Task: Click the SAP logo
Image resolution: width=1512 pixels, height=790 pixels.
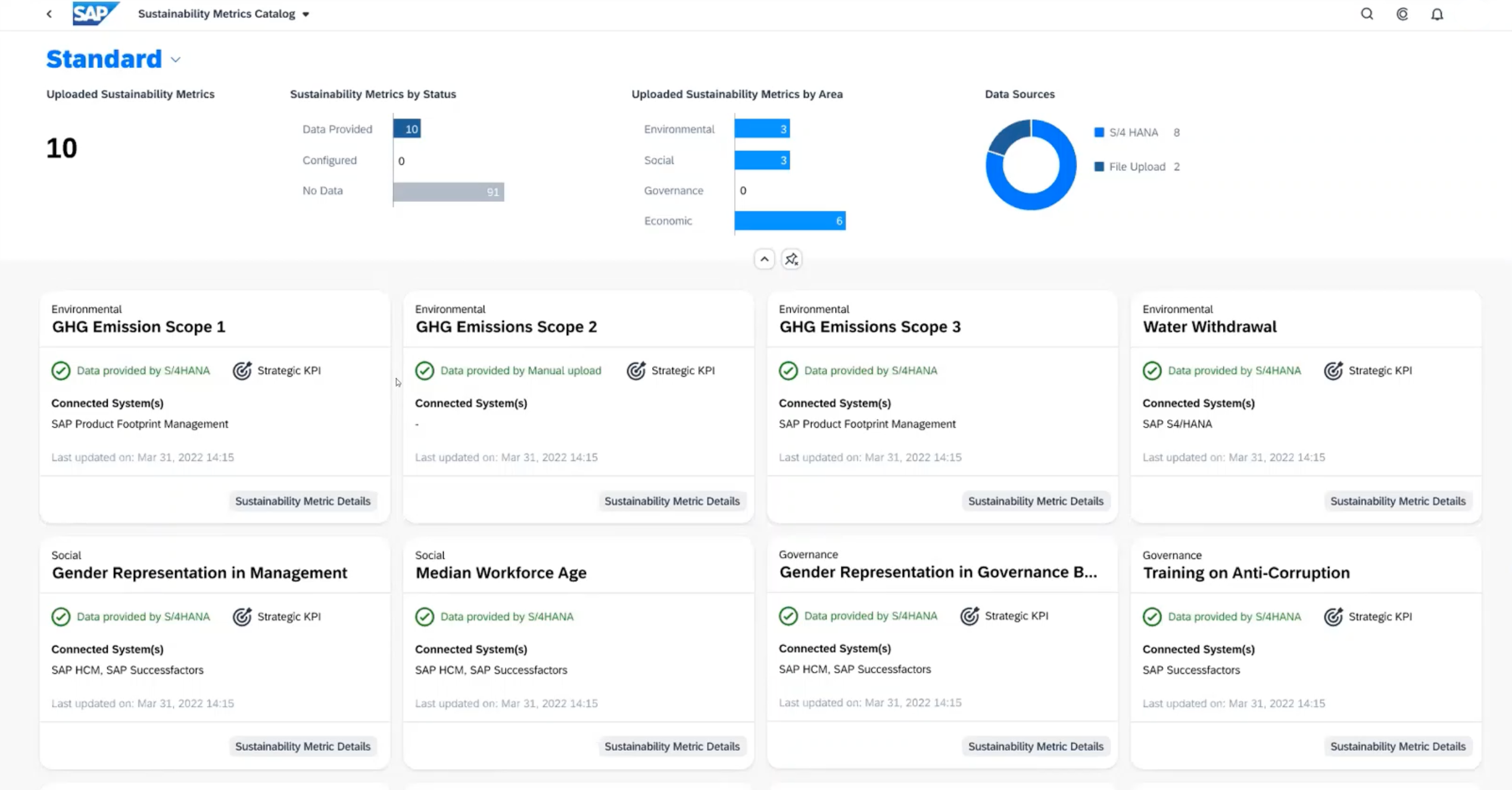Action: pyautogui.click(x=95, y=13)
